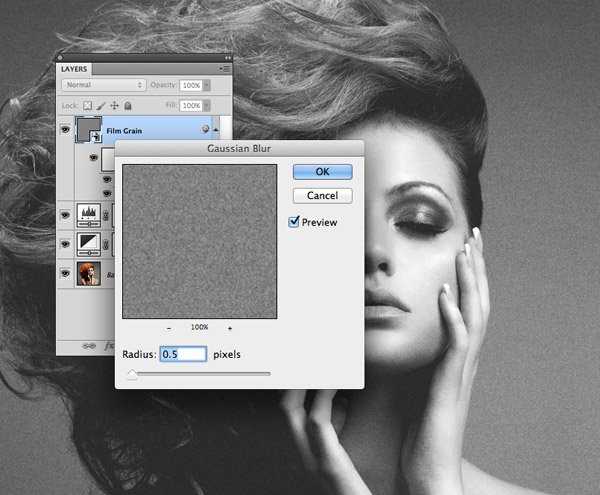600x495 pixels.
Task: Zoom in preview with plus button
Action: tap(230, 328)
